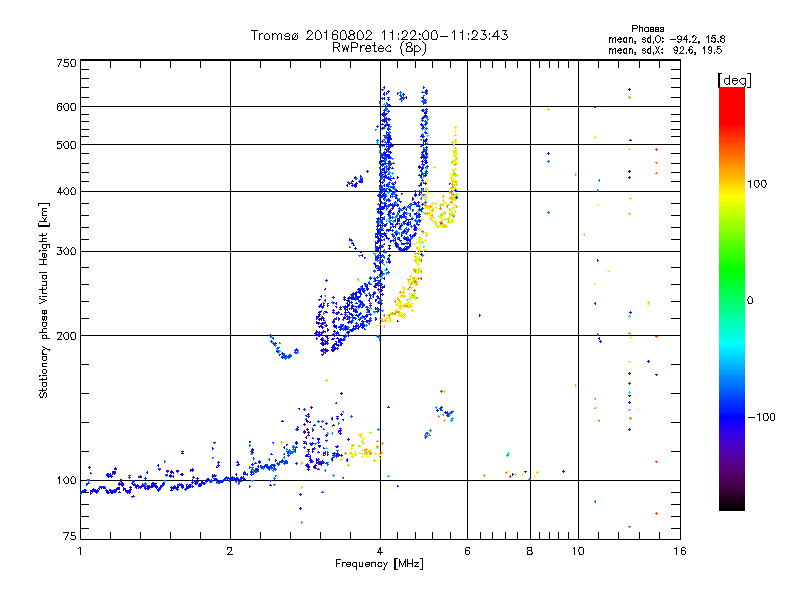Click the "Phases" header text

[x=647, y=29]
